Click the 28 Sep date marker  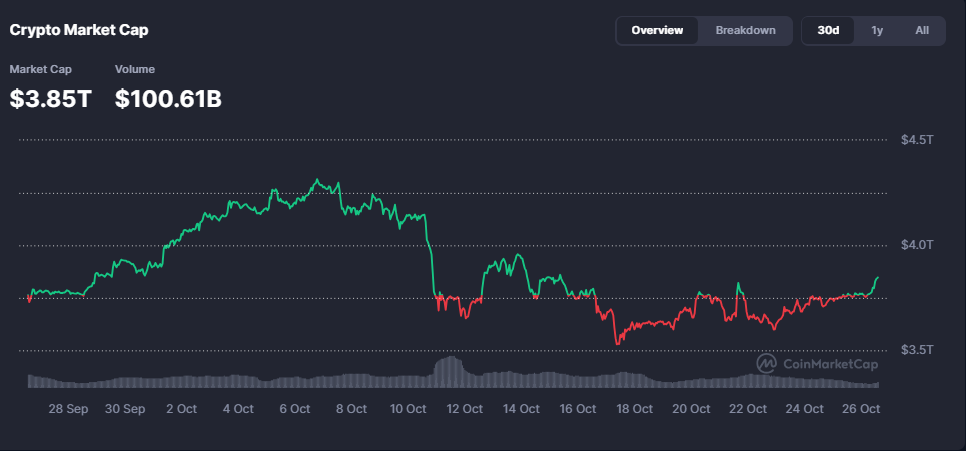click(x=69, y=409)
